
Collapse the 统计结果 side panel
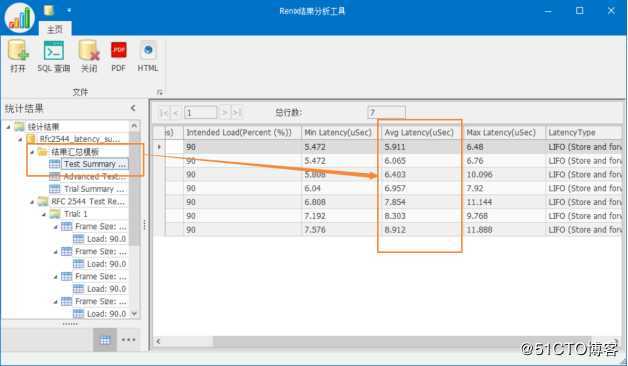coord(133,108)
